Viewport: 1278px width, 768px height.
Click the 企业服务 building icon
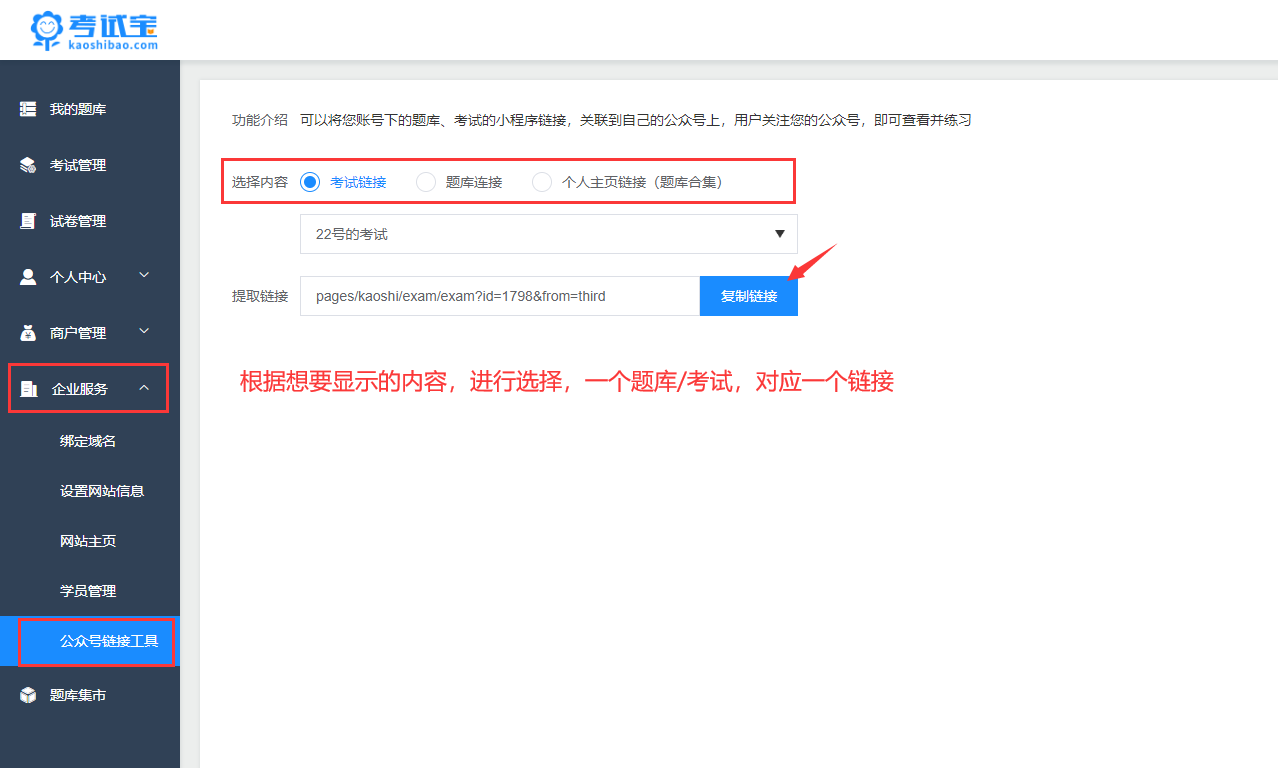pyautogui.click(x=27, y=388)
